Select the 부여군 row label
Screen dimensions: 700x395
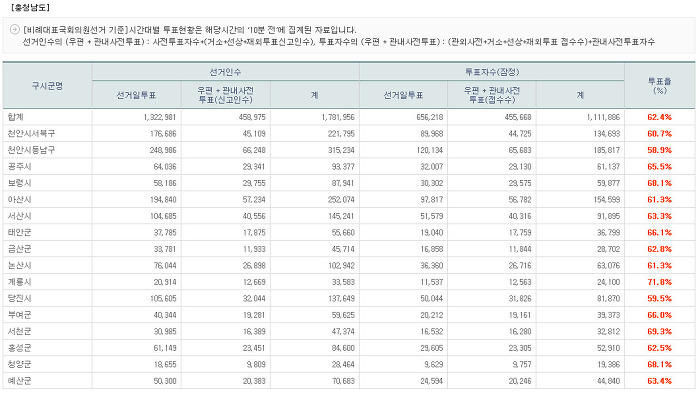coord(19,315)
